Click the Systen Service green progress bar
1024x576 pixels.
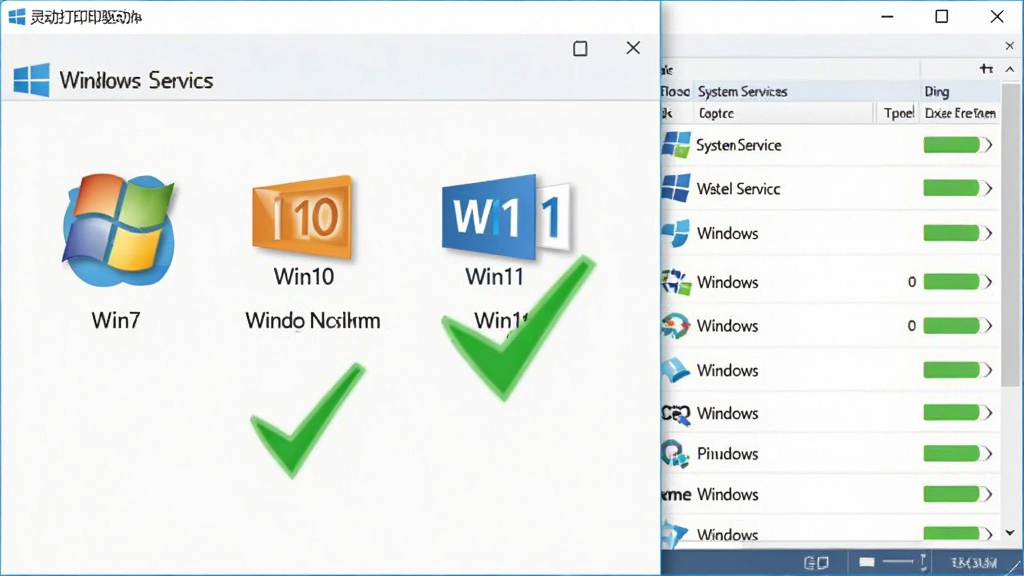click(x=952, y=145)
